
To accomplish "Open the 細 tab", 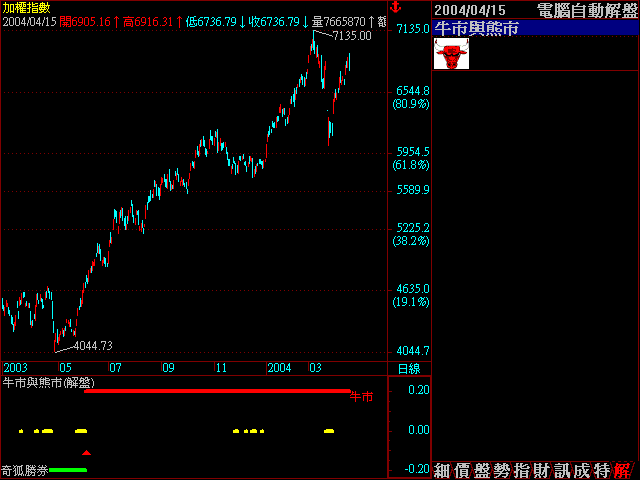I will pyautogui.click(x=442, y=471).
